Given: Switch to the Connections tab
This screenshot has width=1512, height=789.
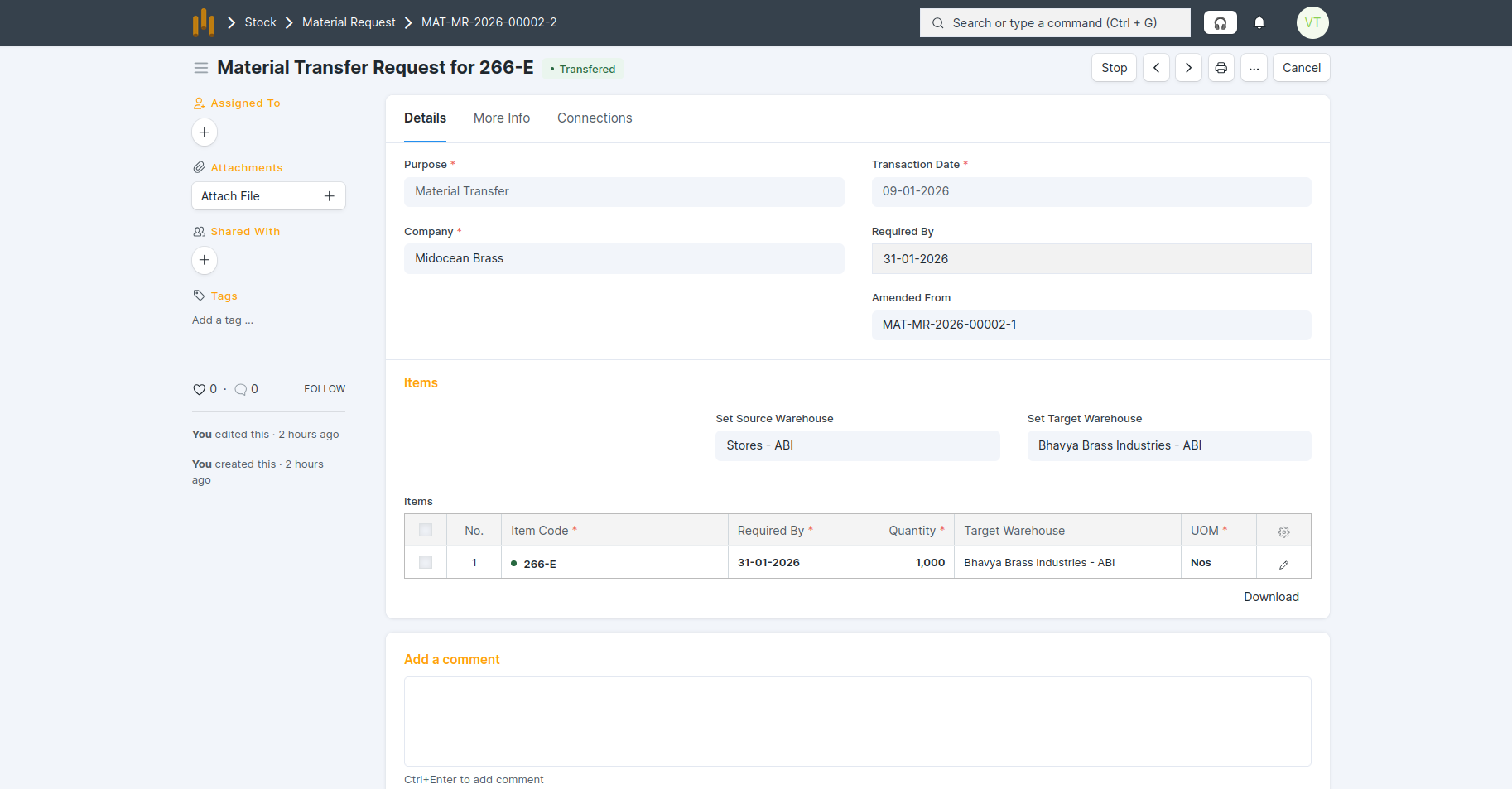Looking at the screenshot, I should [594, 118].
